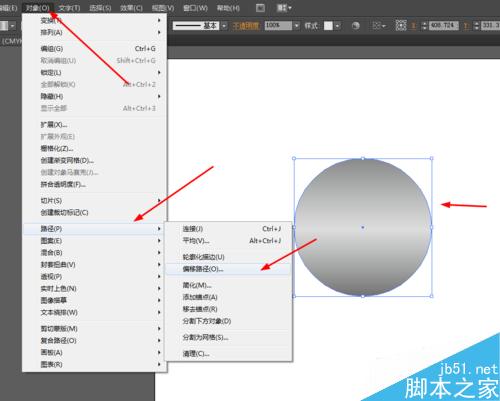Click the transform reference point grid icon
Screen dimensions: 500x401
pos(401,25)
